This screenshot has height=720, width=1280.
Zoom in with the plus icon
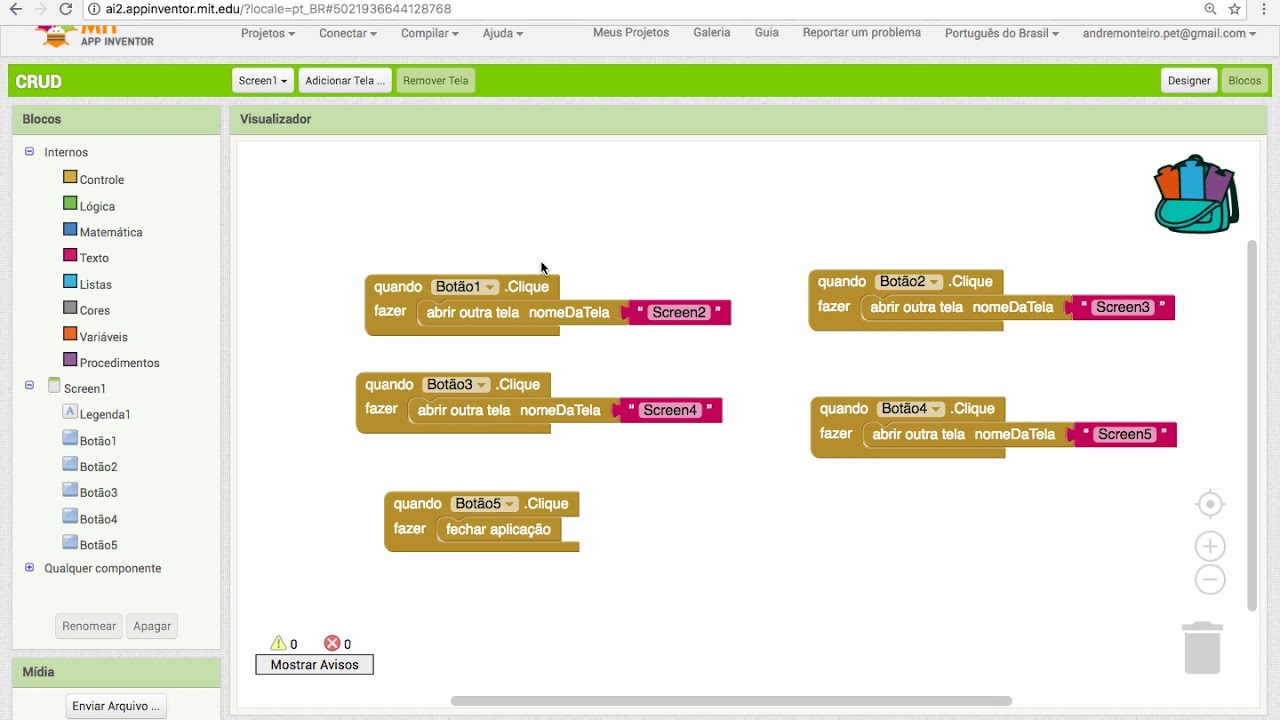(x=1210, y=546)
